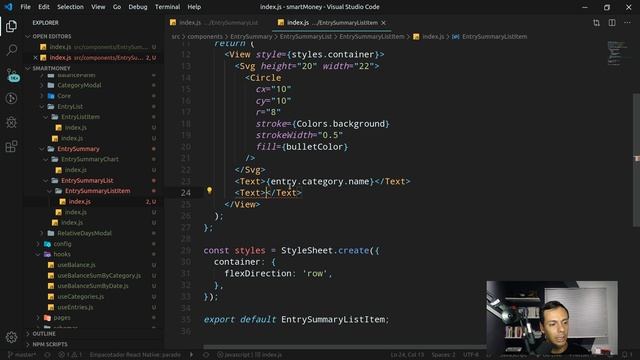Click the bulletColor text on line 20
This screenshot has height=360, width=640.
click(315, 147)
